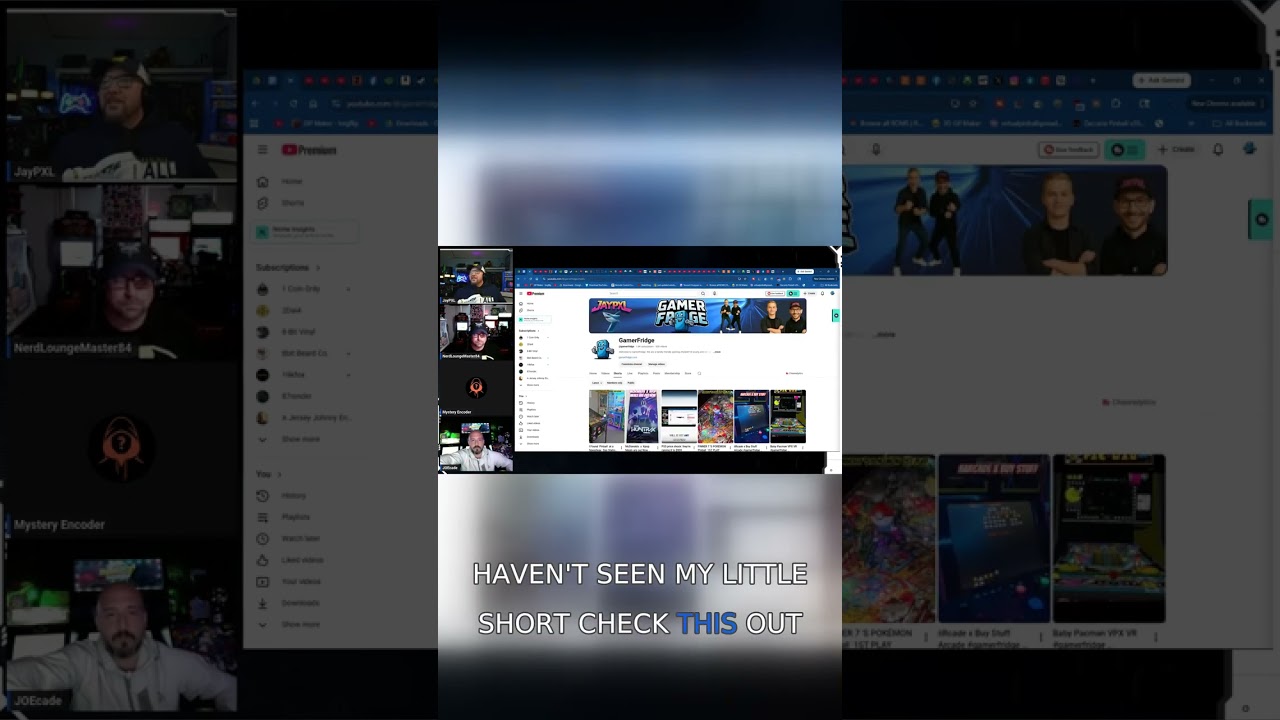The height and width of the screenshot is (720, 1280).
Task: Click the YouTube Premium logo in blurred background
Action: [x=309, y=150]
